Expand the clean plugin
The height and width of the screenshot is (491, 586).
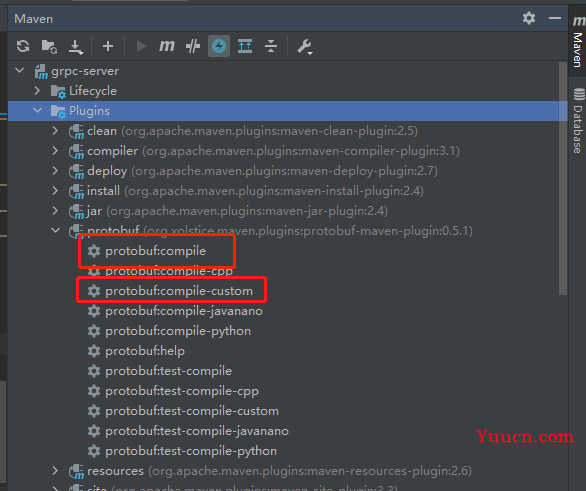[55, 131]
